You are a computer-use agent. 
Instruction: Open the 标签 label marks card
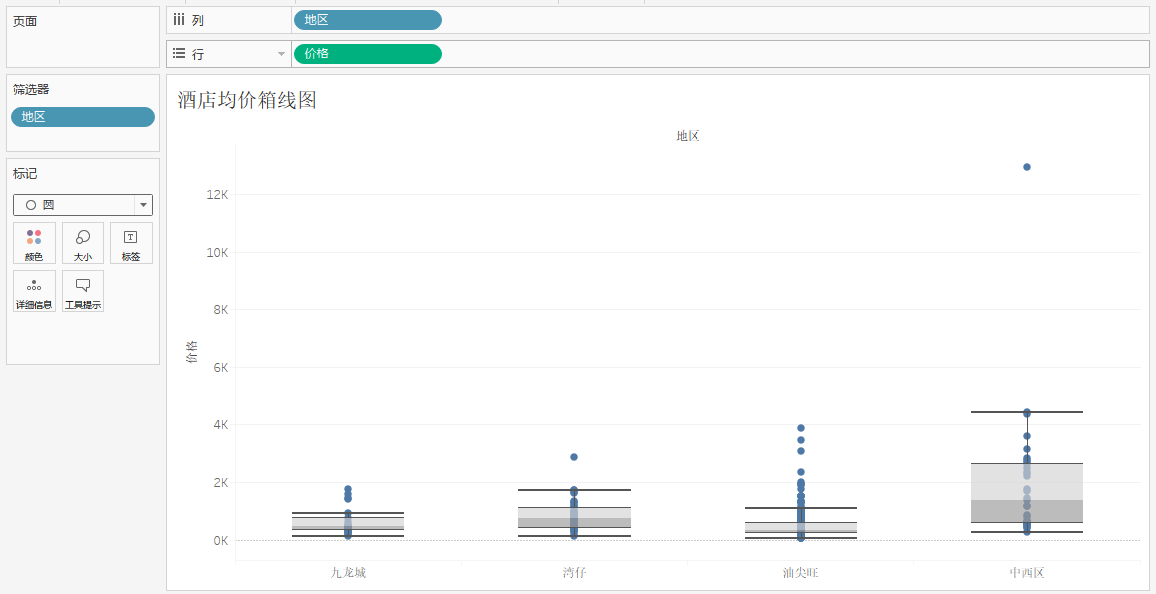[x=131, y=243]
